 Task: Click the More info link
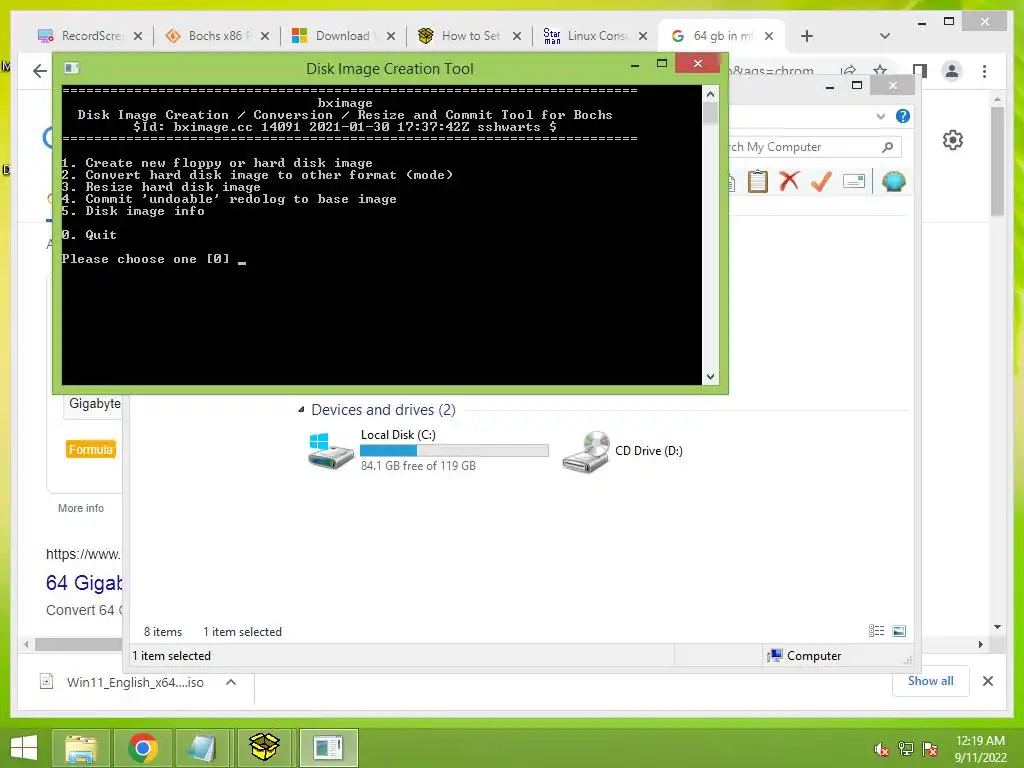pos(80,508)
